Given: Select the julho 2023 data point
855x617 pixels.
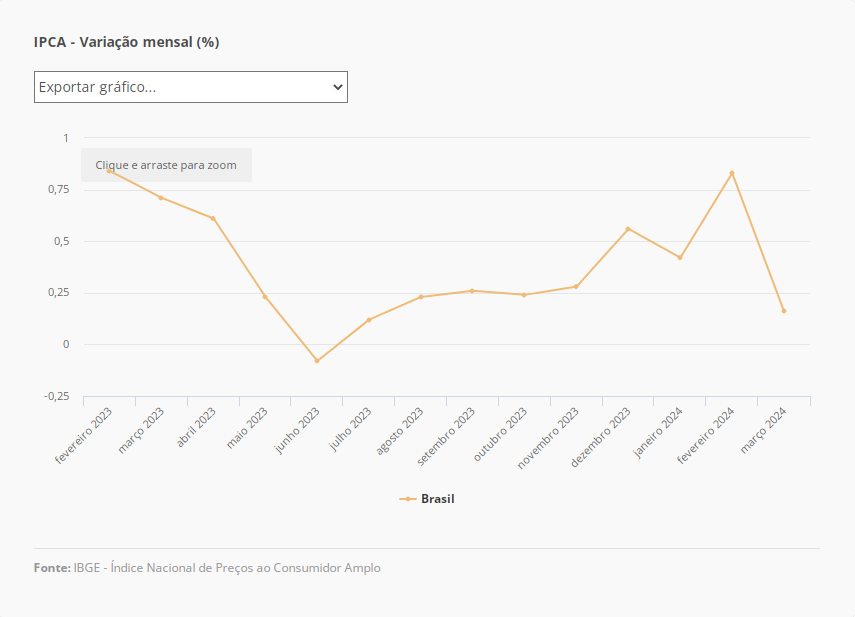Looking at the screenshot, I should (369, 320).
